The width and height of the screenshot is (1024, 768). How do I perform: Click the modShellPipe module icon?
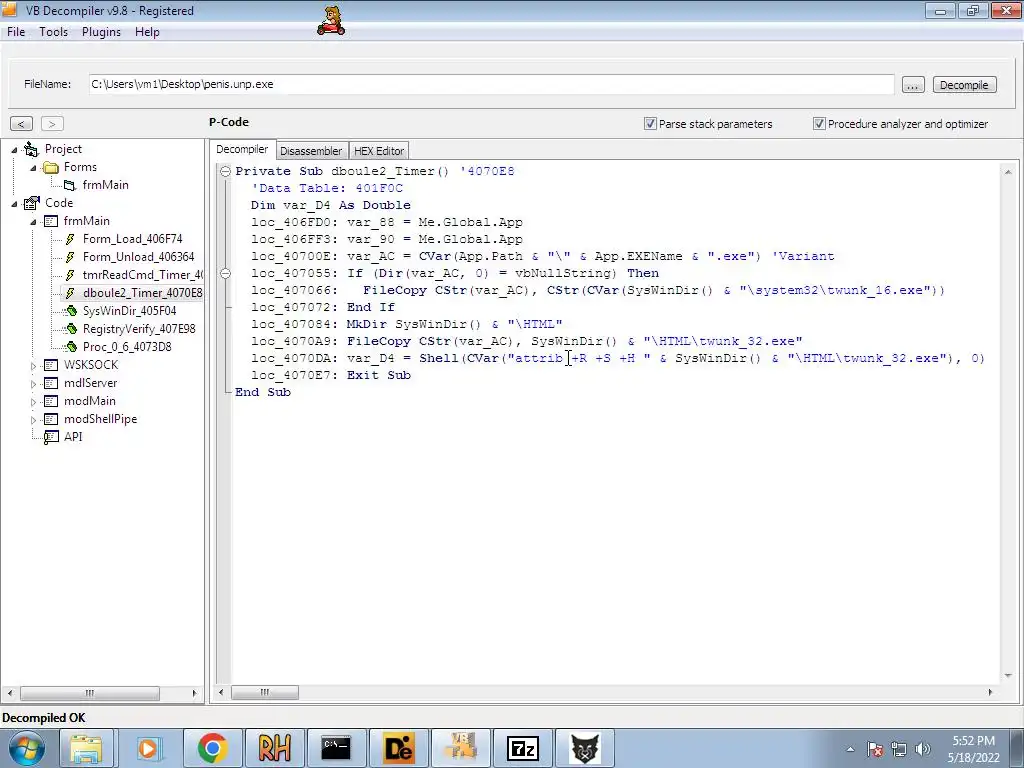tap(50, 419)
